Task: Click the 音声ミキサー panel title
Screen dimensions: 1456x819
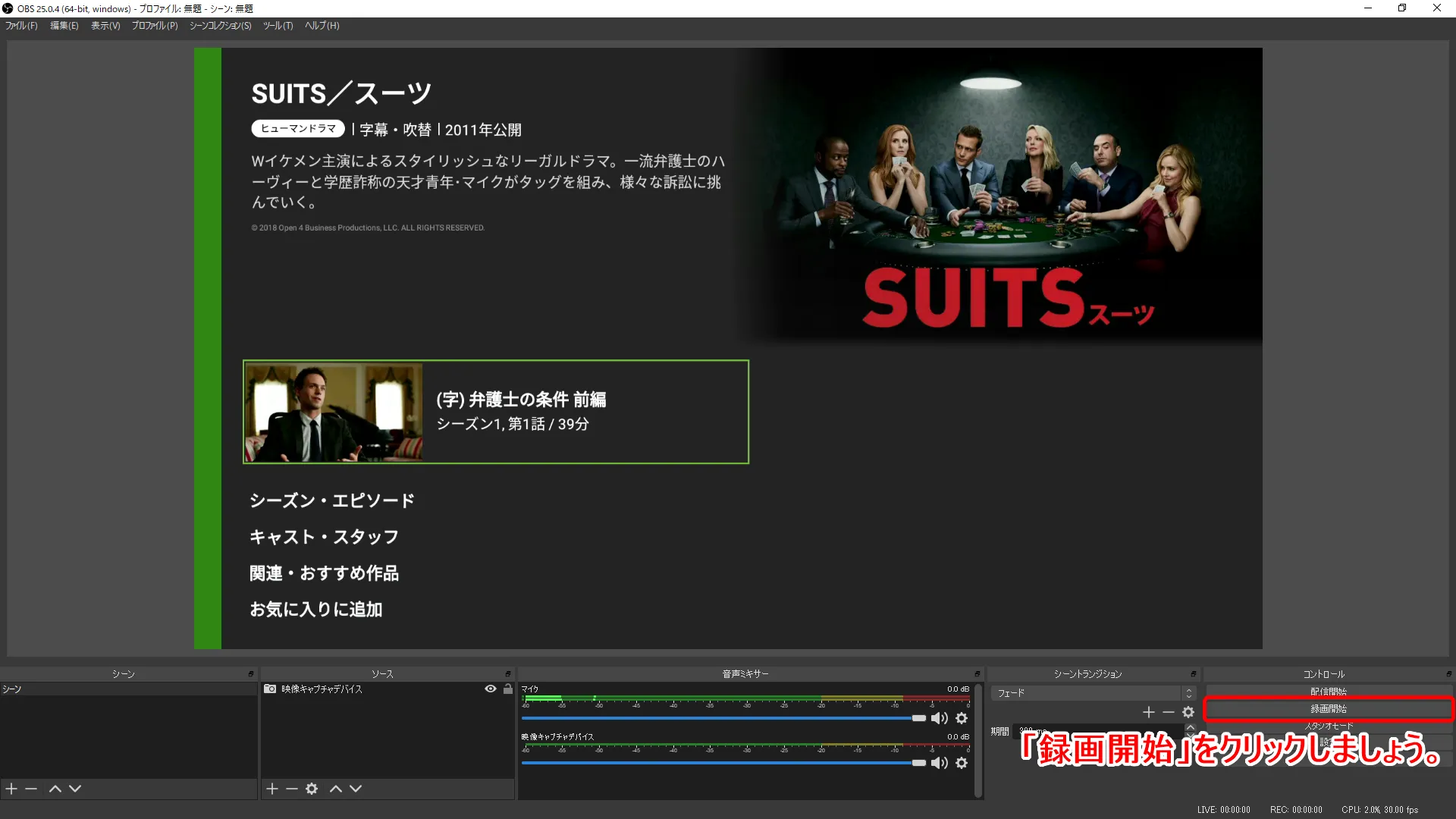Action: 745,674
